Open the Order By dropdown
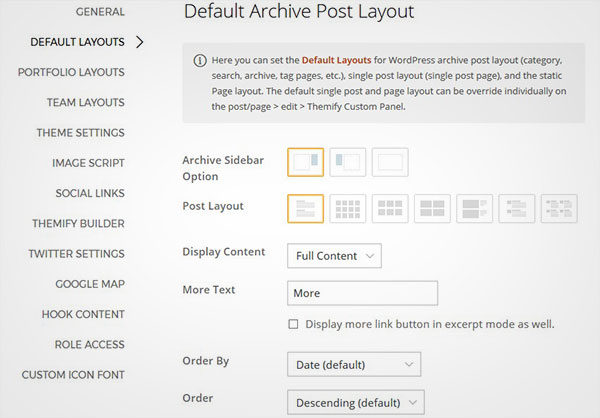 click(x=354, y=364)
